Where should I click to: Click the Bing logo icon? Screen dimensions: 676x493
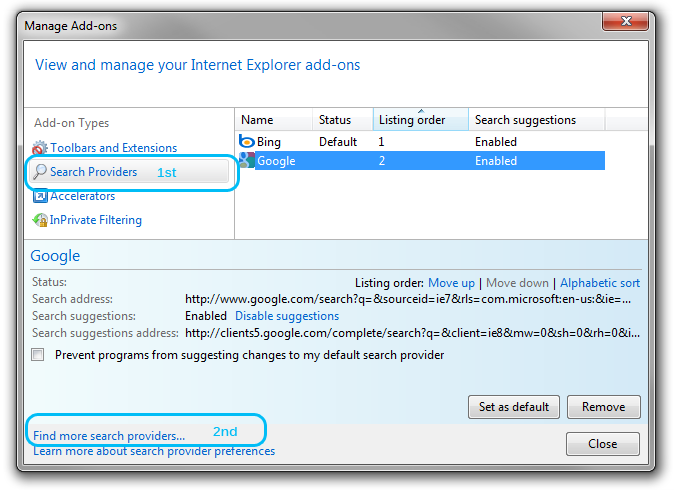(247, 141)
